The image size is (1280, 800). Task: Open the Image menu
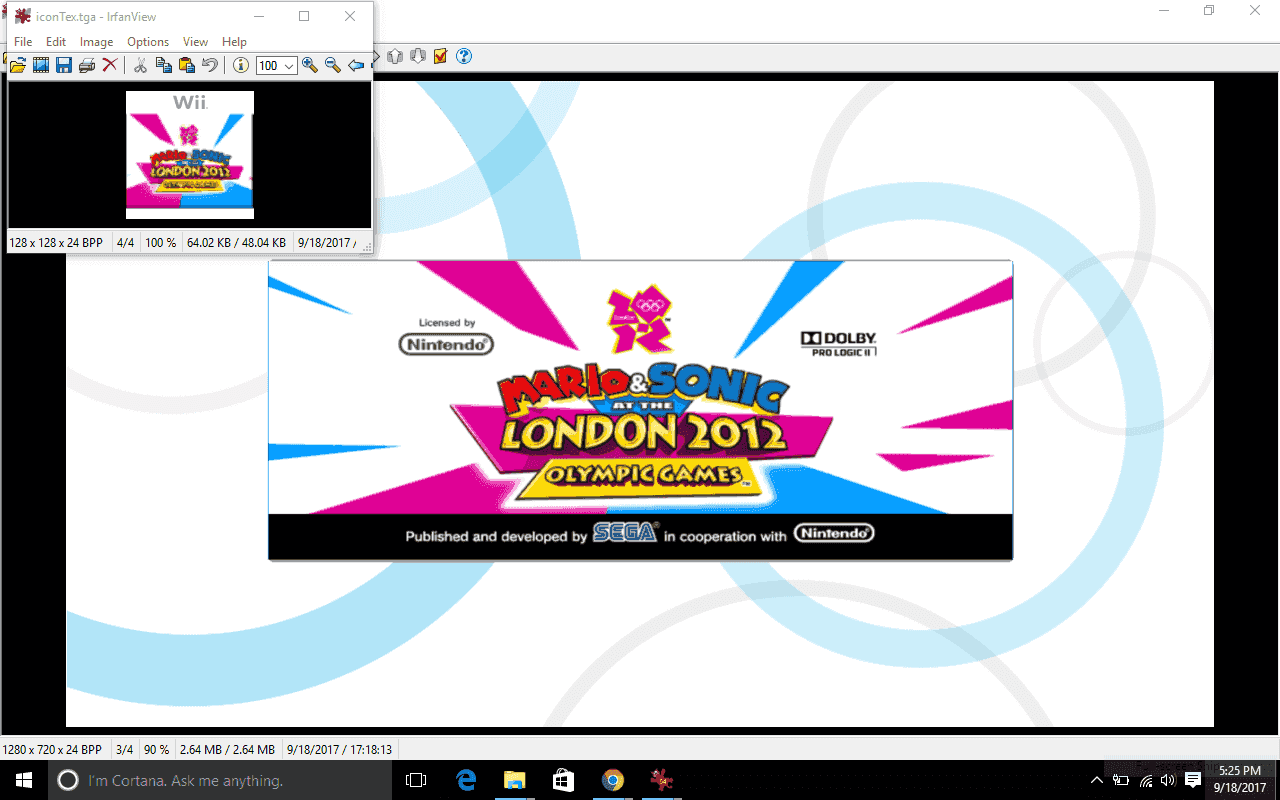pyautogui.click(x=96, y=42)
